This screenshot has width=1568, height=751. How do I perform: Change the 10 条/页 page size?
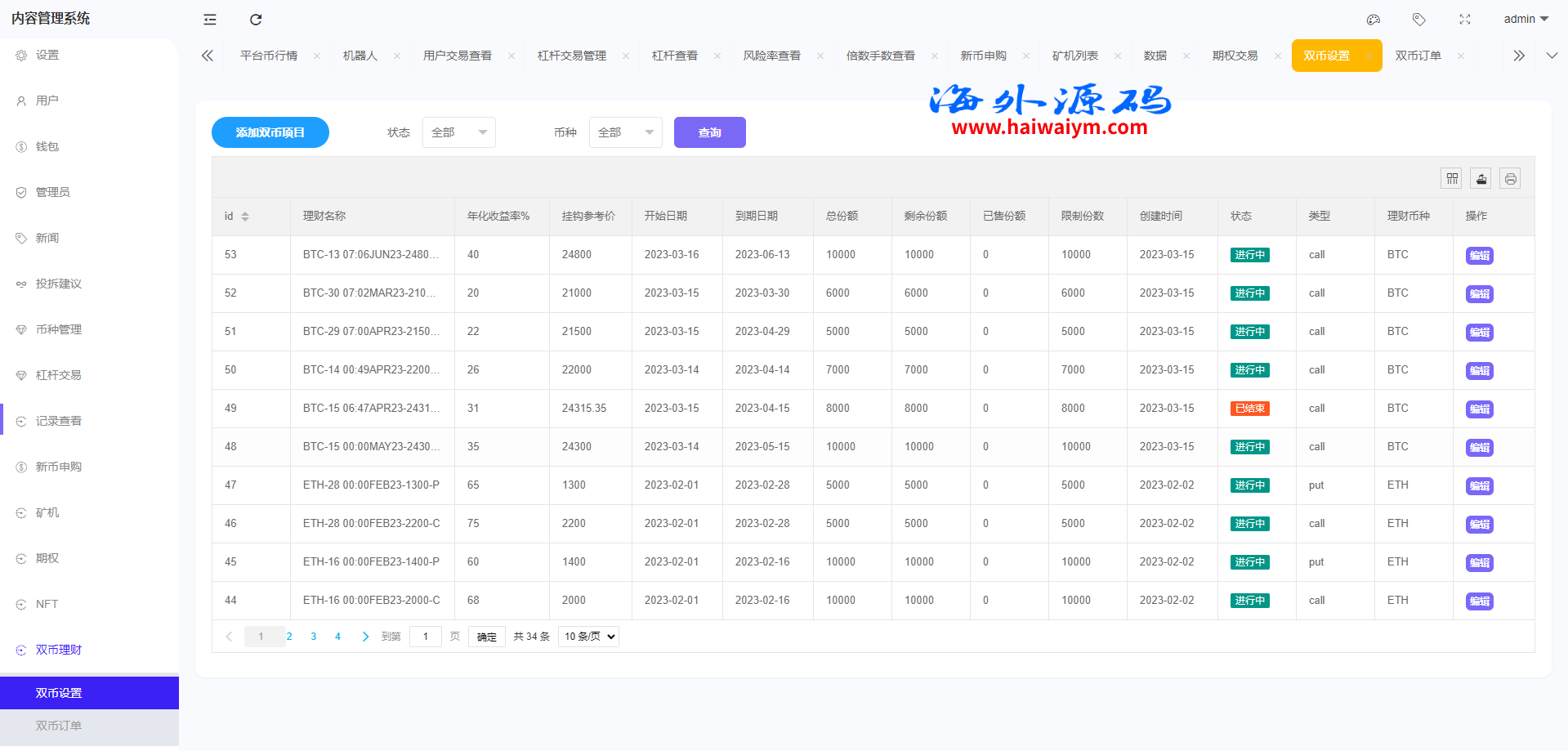tap(588, 637)
